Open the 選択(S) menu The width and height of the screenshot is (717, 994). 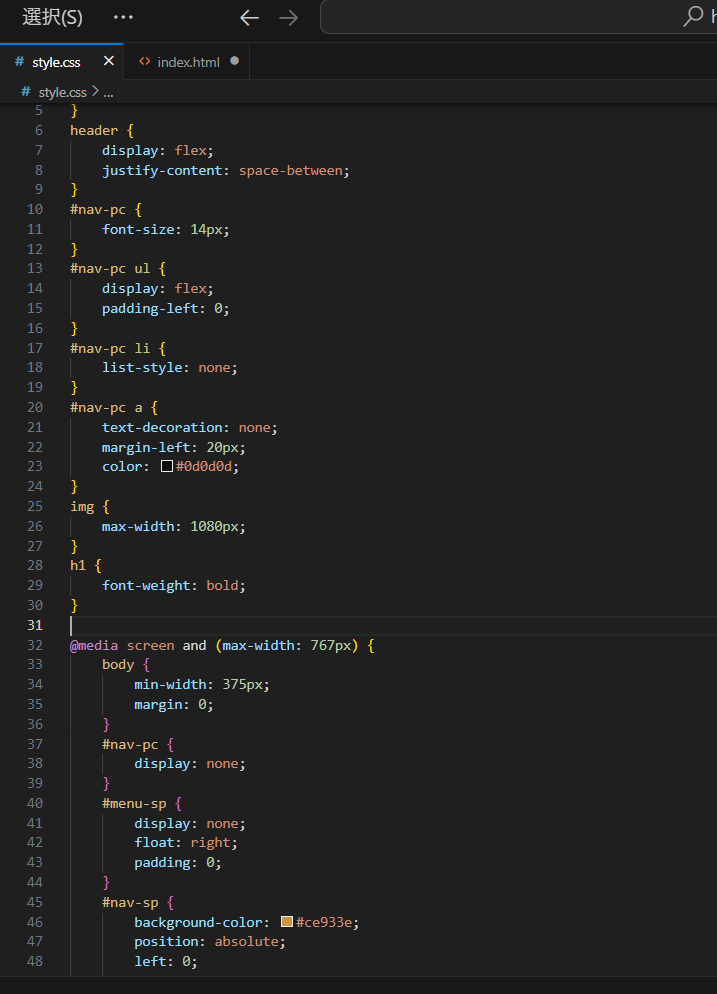pyautogui.click(x=52, y=17)
